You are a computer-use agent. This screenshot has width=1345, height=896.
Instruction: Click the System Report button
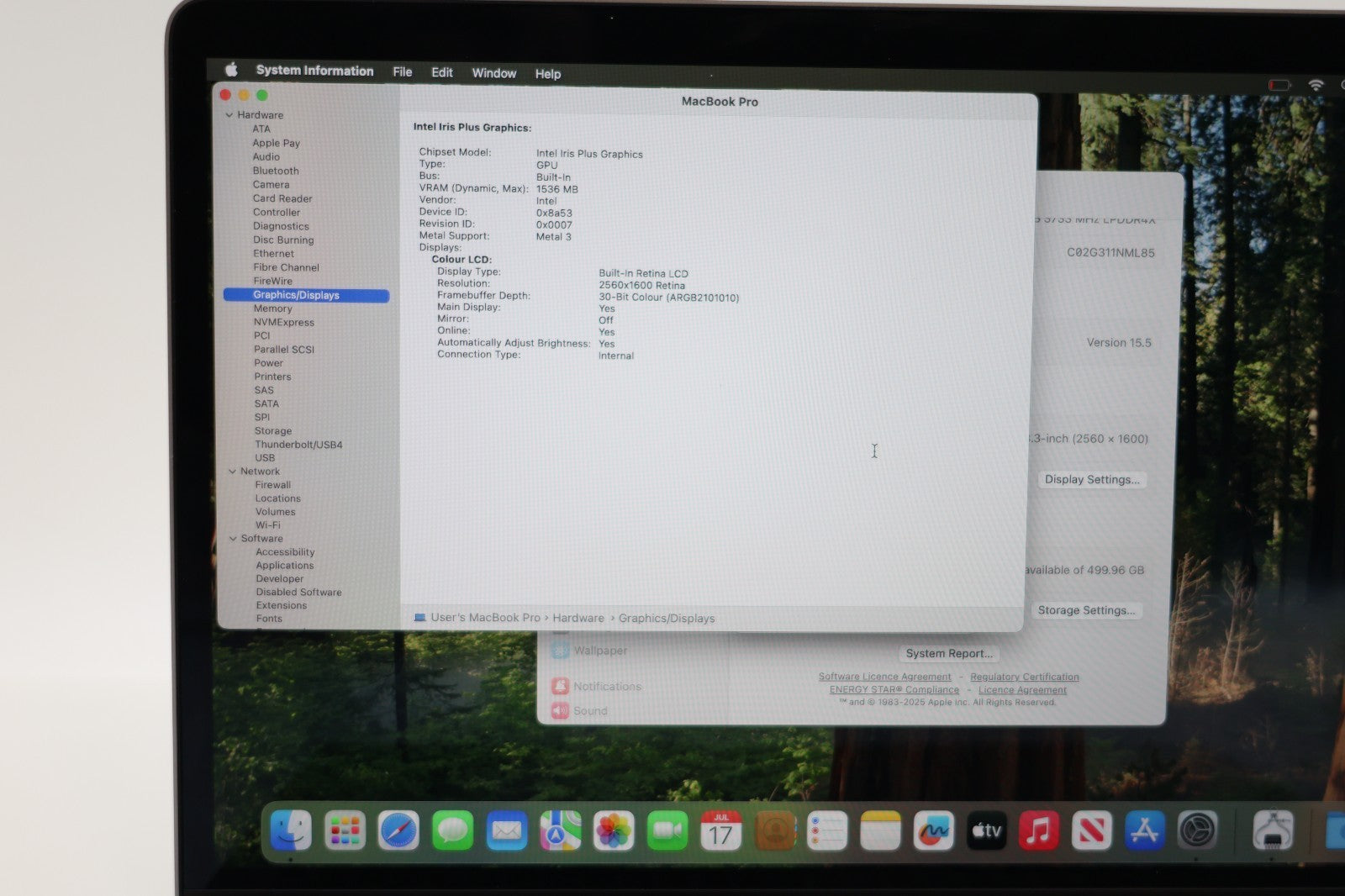(x=949, y=653)
